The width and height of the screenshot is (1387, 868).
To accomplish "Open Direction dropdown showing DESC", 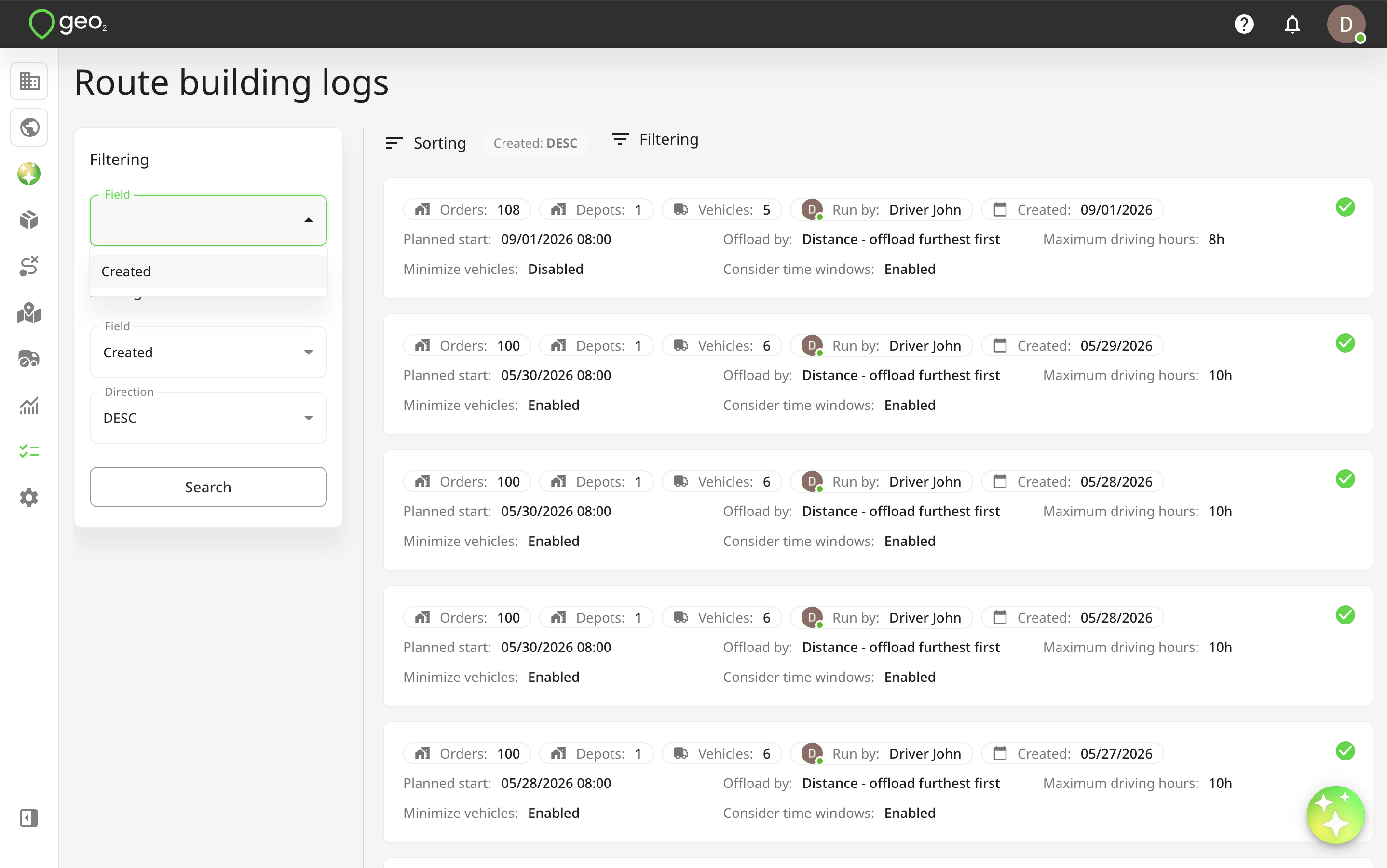I will click(208, 418).
